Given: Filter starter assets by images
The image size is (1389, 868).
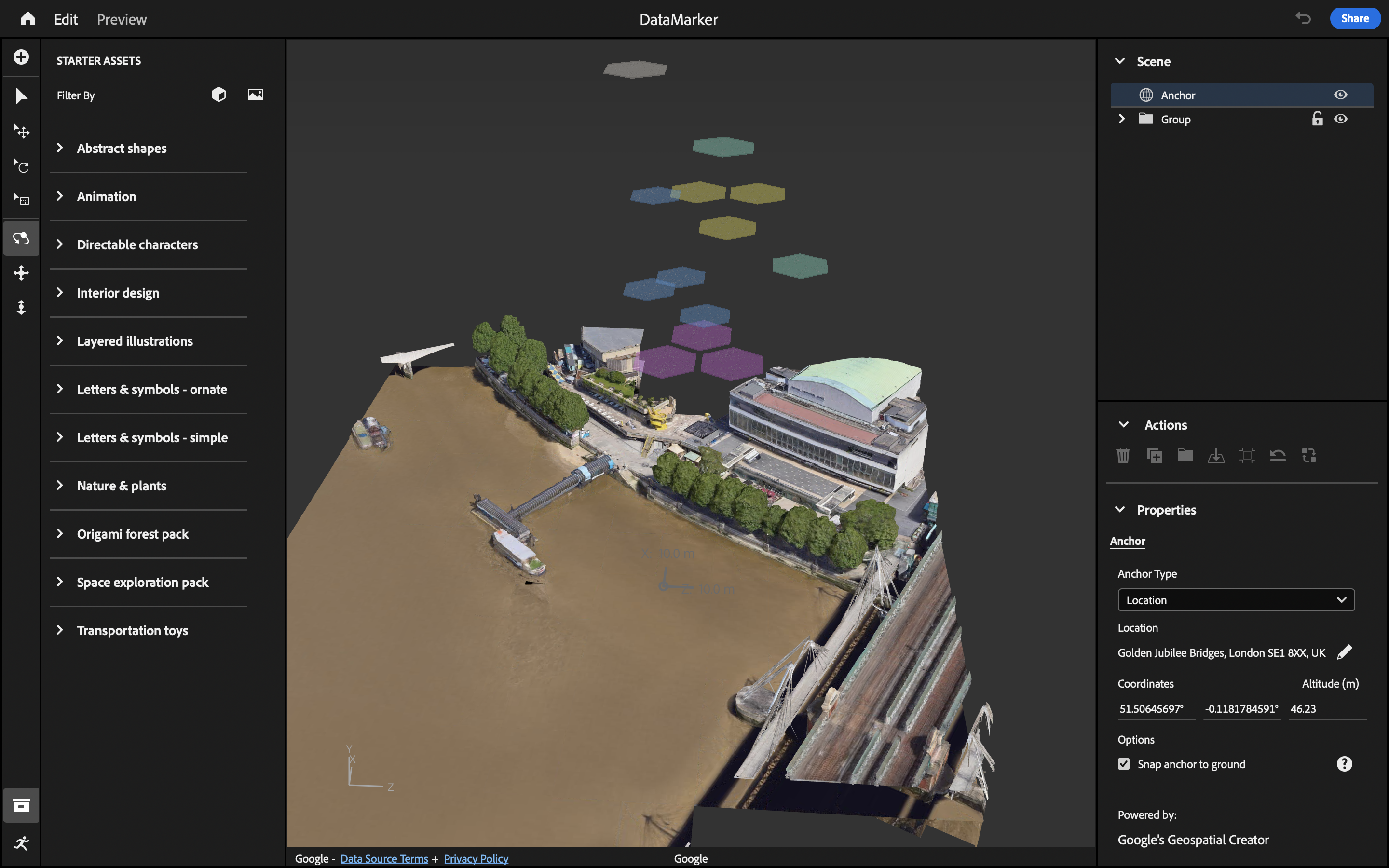Looking at the screenshot, I should pos(256,95).
